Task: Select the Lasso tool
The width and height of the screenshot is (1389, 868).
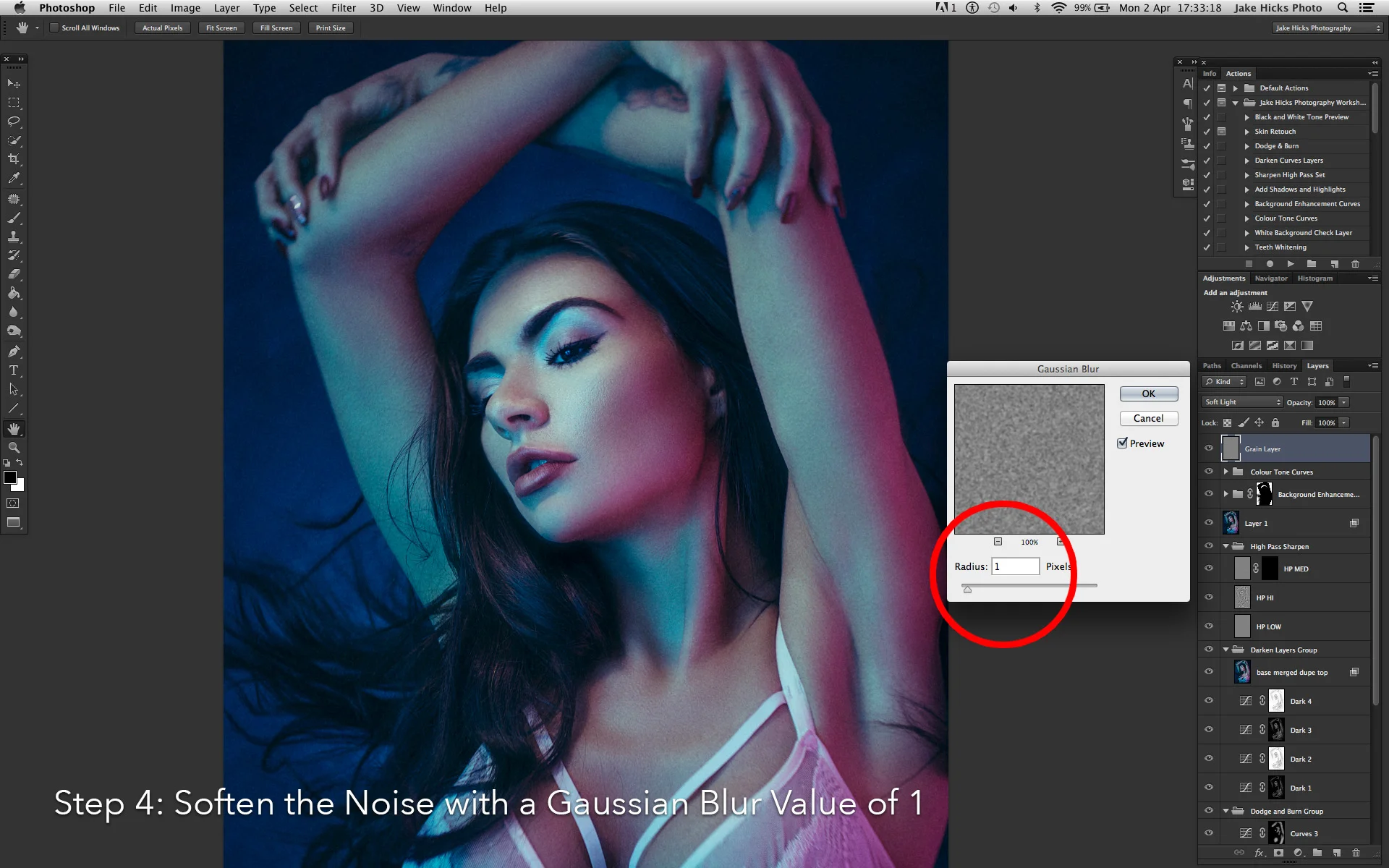Action: [x=13, y=122]
